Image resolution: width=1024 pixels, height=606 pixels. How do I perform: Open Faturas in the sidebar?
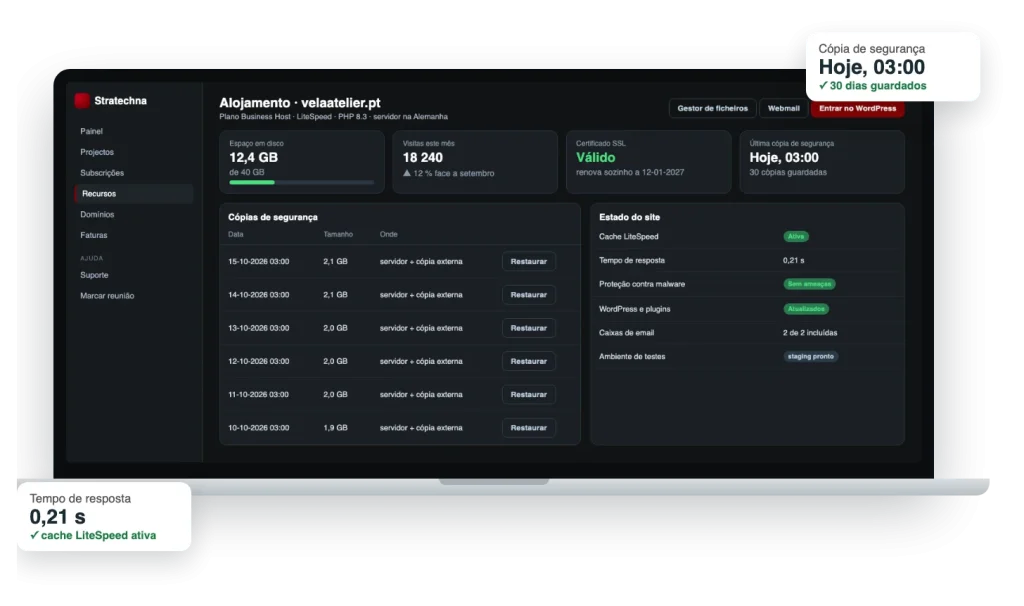tap(93, 235)
